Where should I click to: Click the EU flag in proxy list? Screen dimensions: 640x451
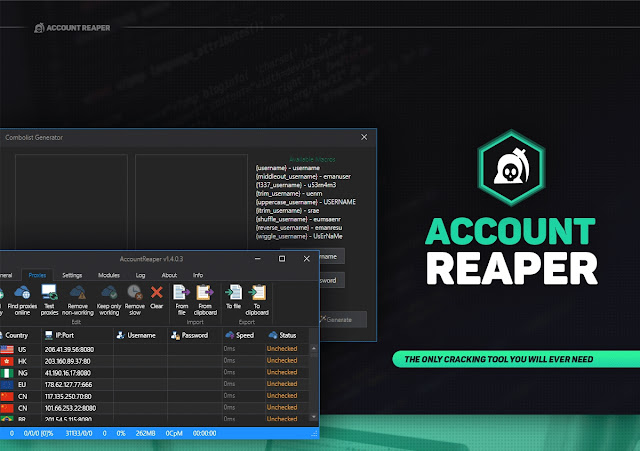[x=7, y=384]
